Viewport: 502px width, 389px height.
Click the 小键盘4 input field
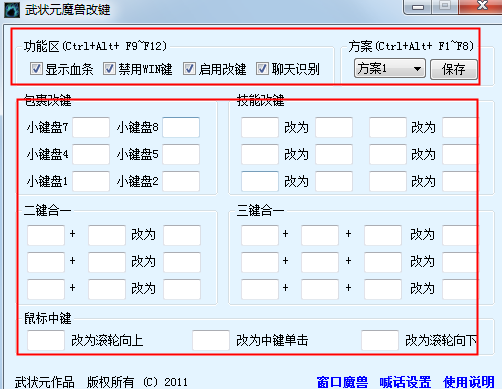[91, 154]
